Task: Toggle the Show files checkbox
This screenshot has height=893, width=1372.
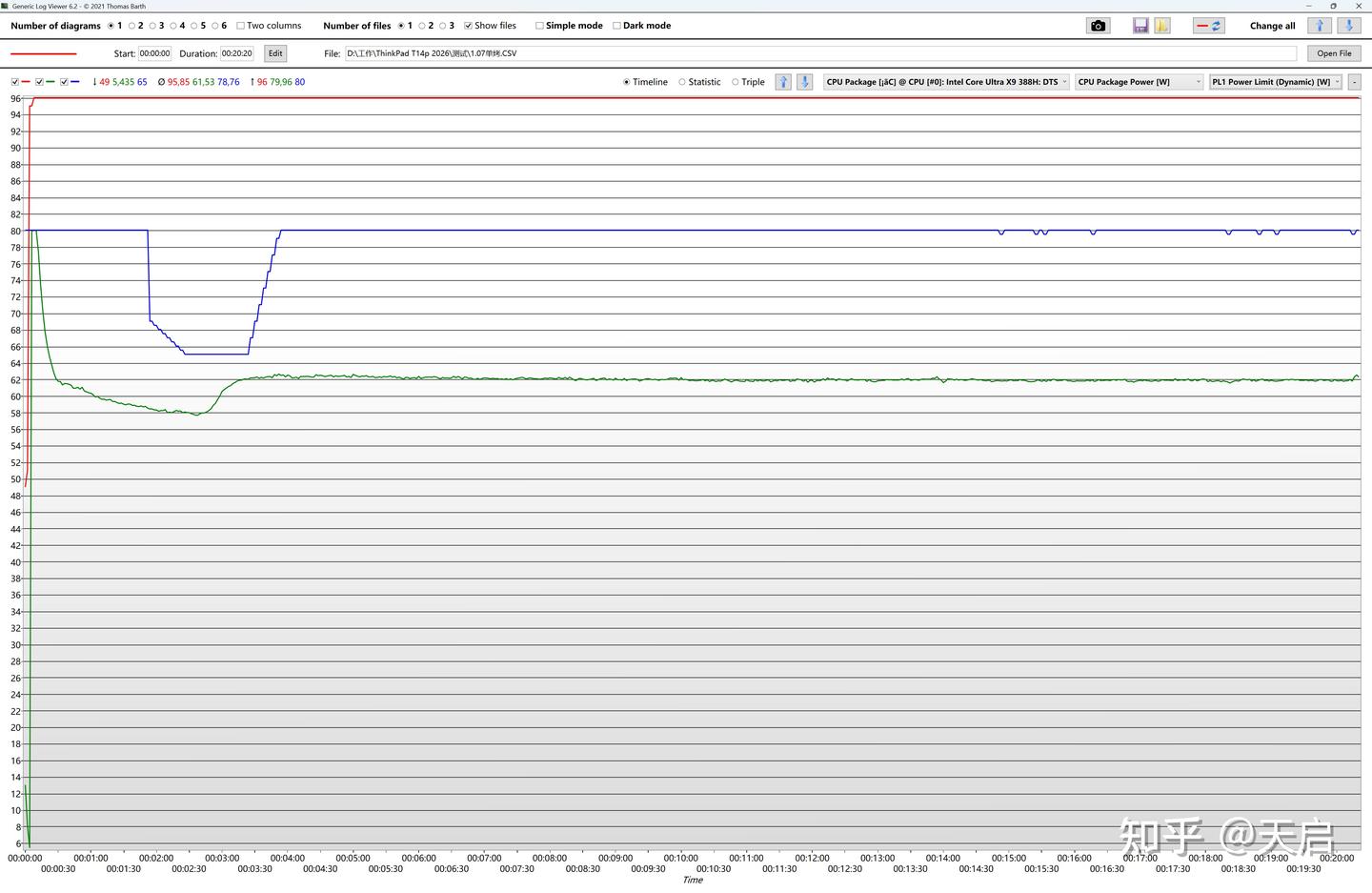Action: coord(468,26)
